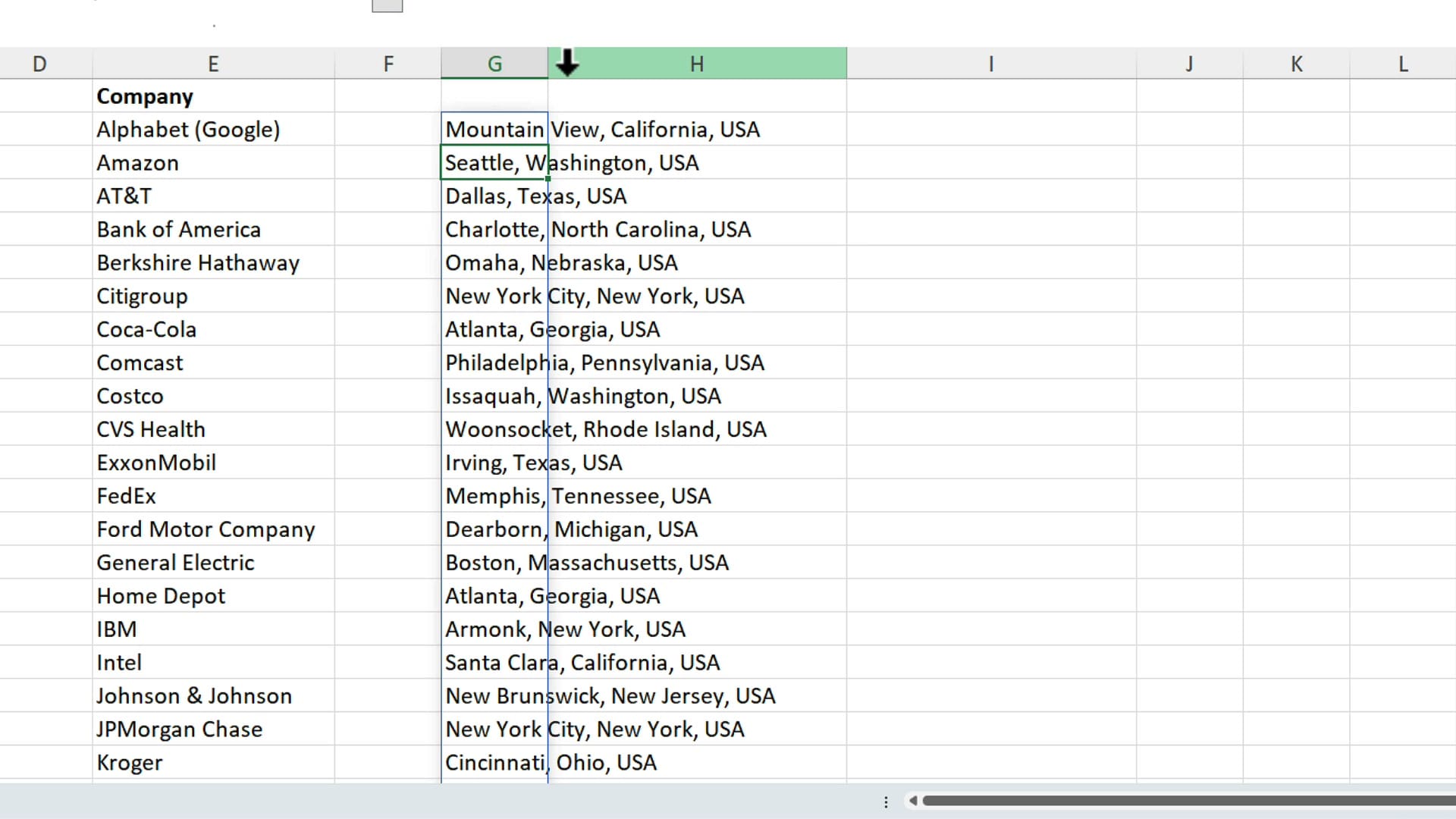Select column header D

[x=39, y=64]
